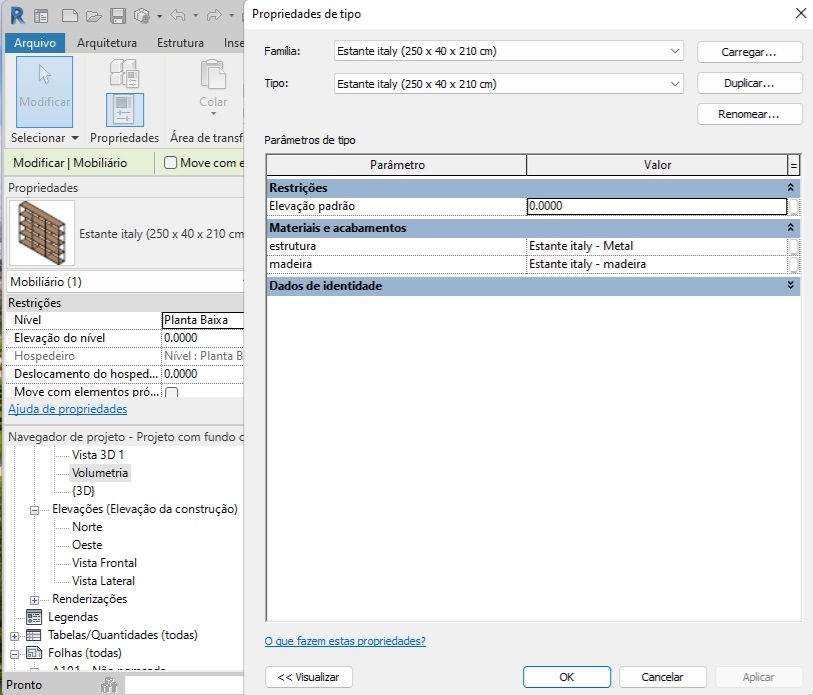Expand the Dados de identidade section
This screenshot has width=813, height=695.
pos(790,285)
